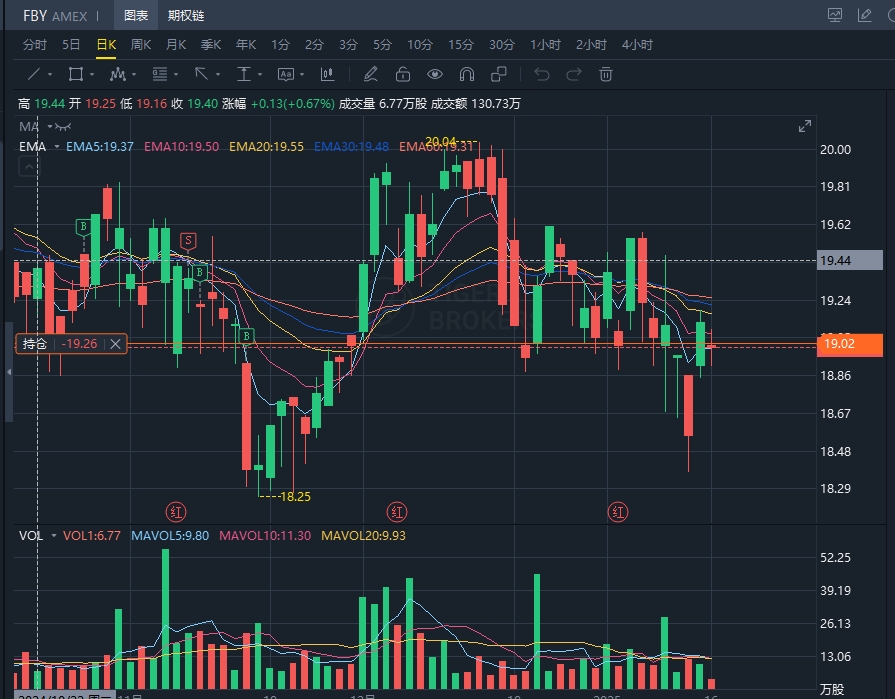This screenshot has height=699, width=895.
Task: Toggle drawing visibility with the eye icon
Action: [434, 74]
